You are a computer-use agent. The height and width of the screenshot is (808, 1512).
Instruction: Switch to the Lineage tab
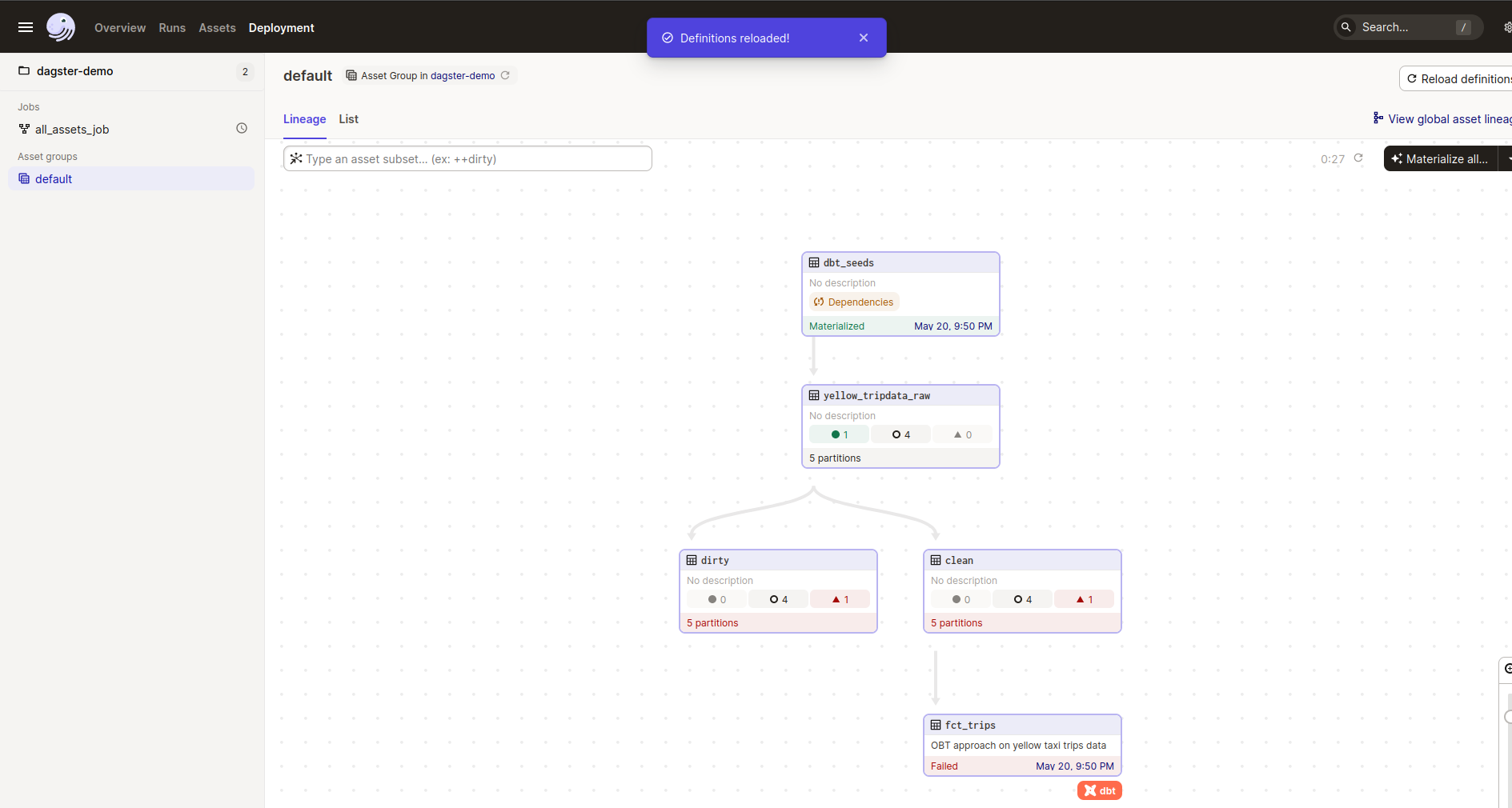coord(304,119)
